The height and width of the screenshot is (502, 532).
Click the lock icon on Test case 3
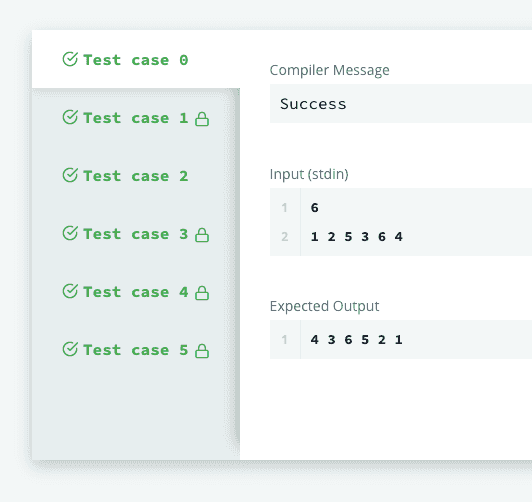click(x=202, y=235)
